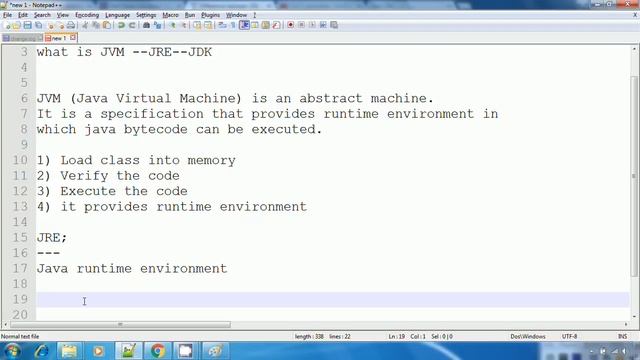The width and height of the screenshot is (640, 360).
Task: Toggle Word Wrap in the toolbar
Action: point(222,25)
